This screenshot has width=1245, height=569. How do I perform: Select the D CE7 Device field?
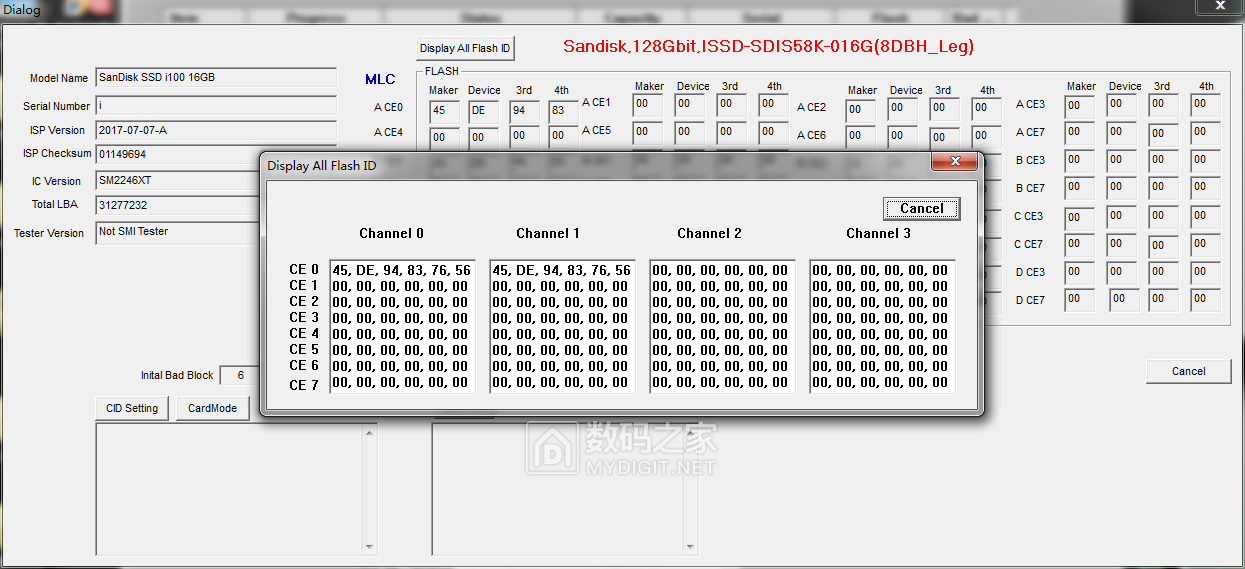coord(1124,298)
